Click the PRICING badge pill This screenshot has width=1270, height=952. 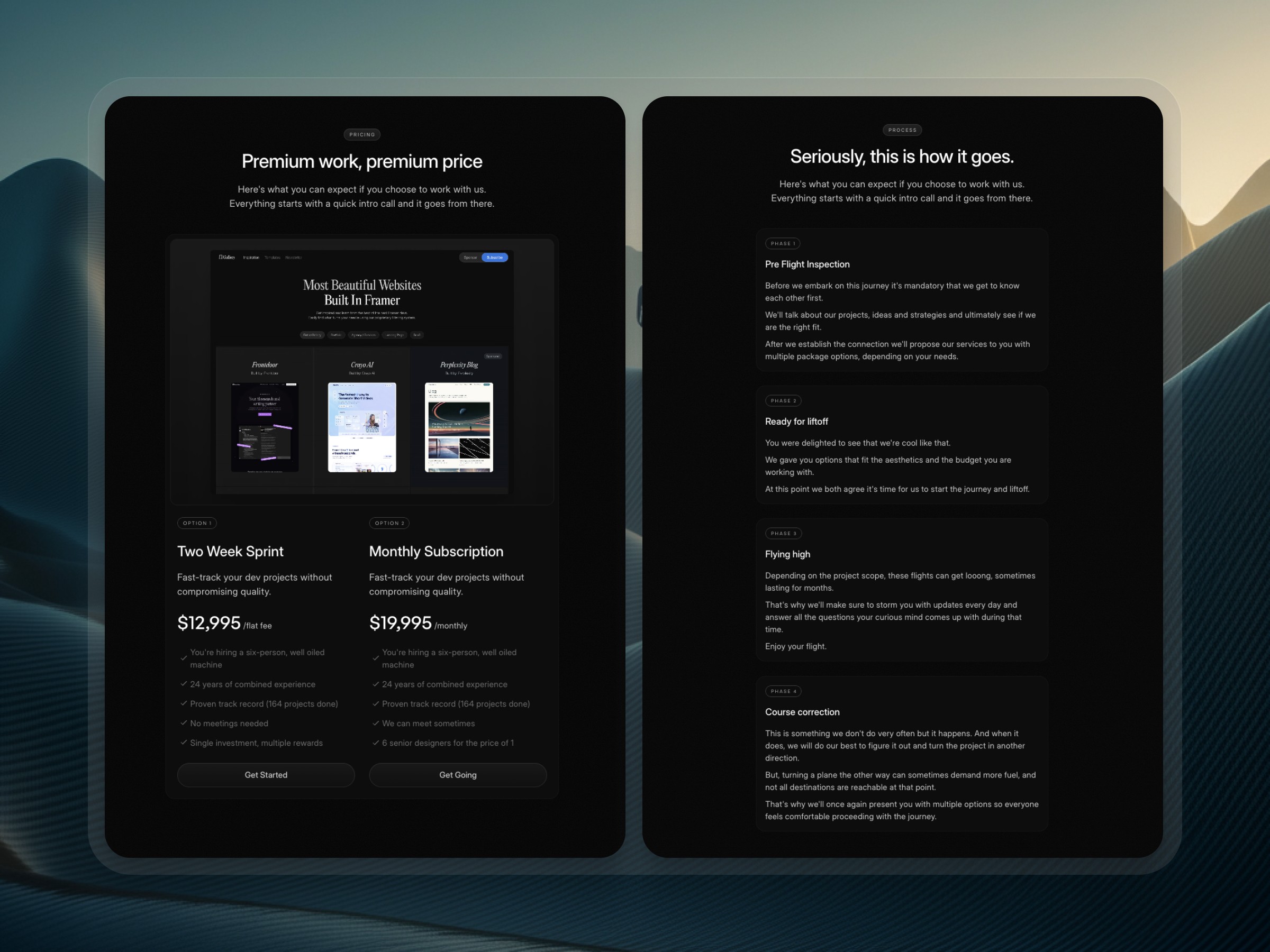coord(362,135)
